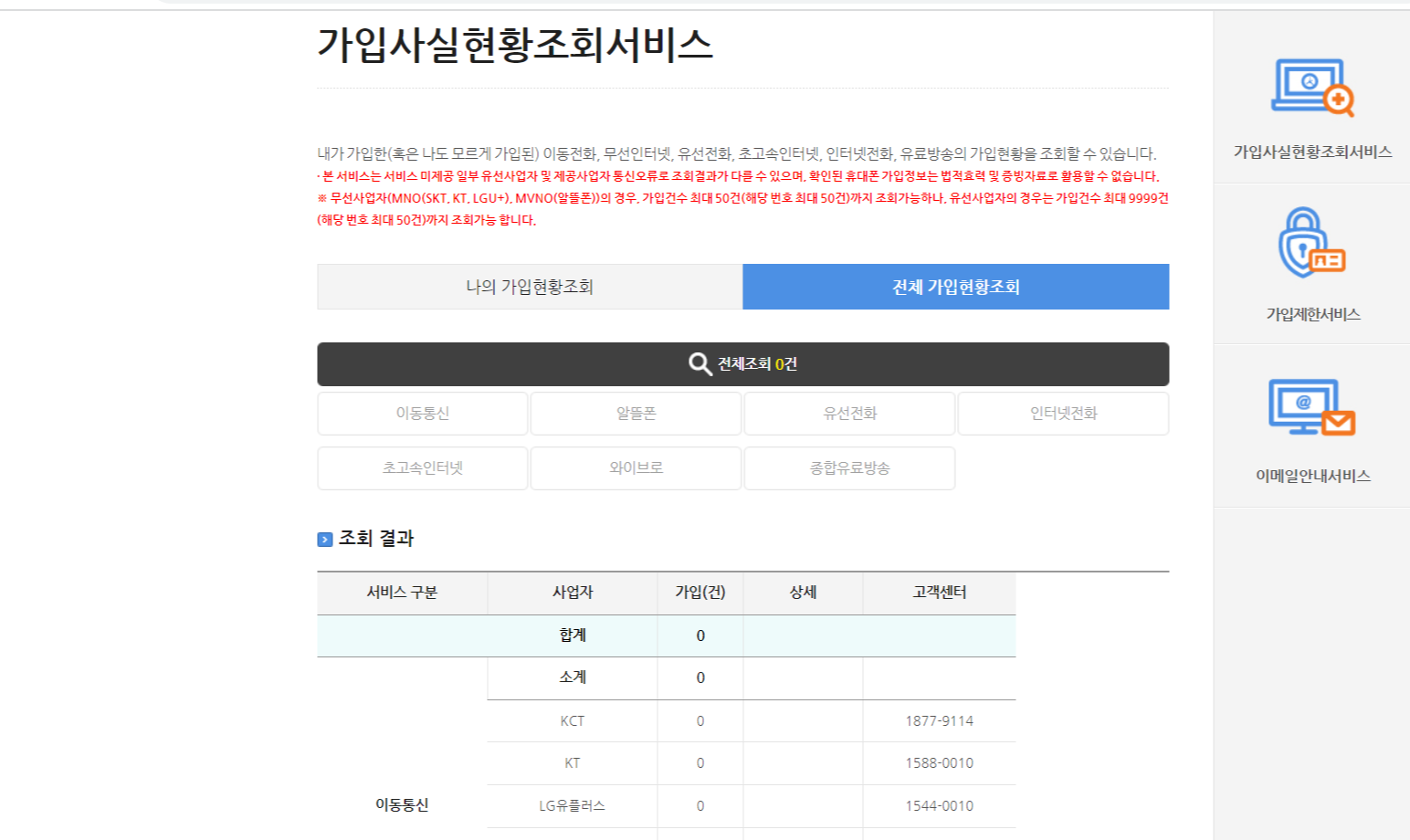Filter by 이동통신 category
1410x840 pixels.
[x=423, y=414]
